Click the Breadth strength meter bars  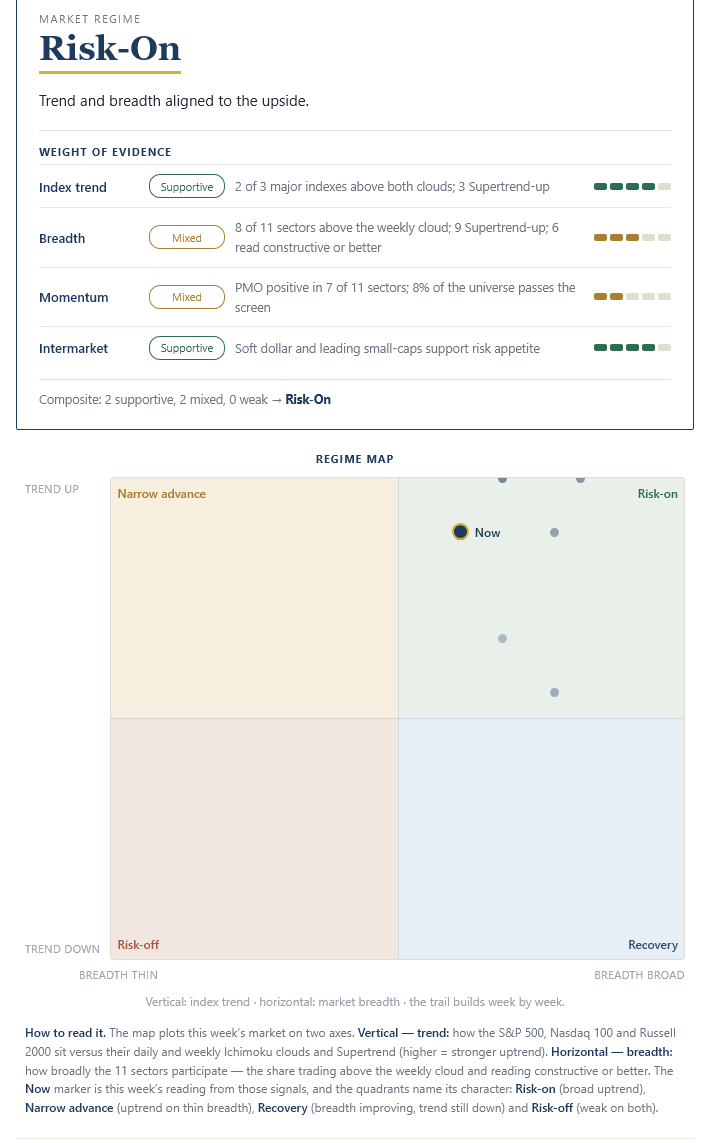[x=632, y=238]
